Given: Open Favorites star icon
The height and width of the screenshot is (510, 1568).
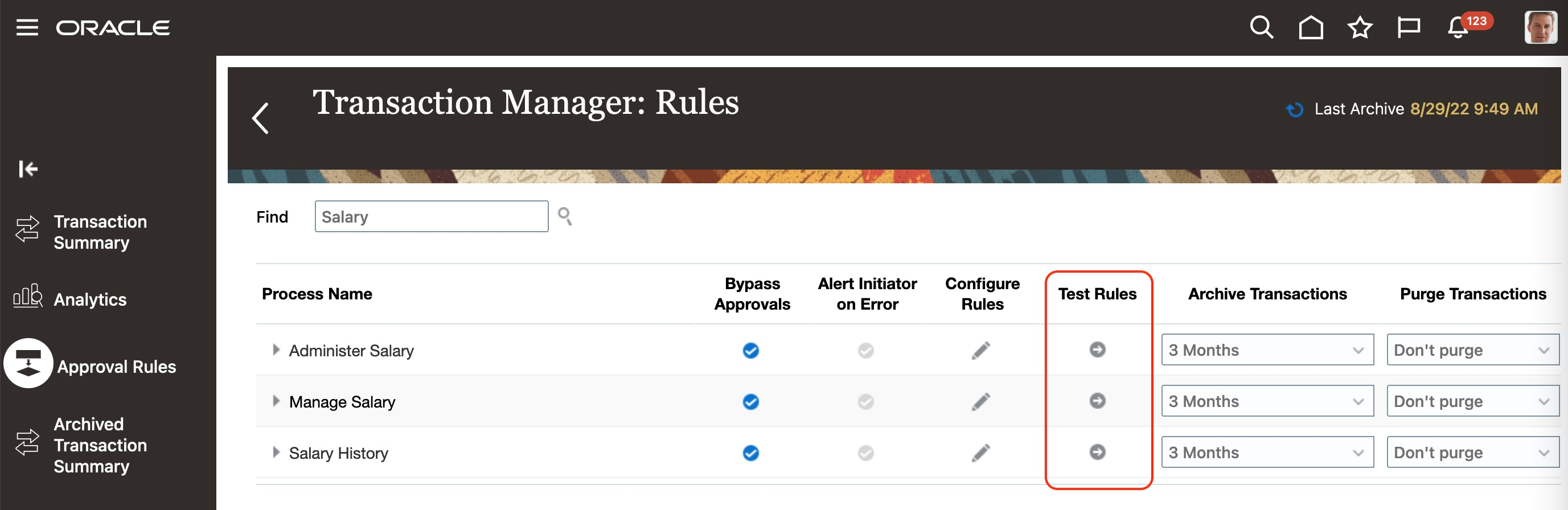Looking at the screenshot, I should [x=1359, y=27].
